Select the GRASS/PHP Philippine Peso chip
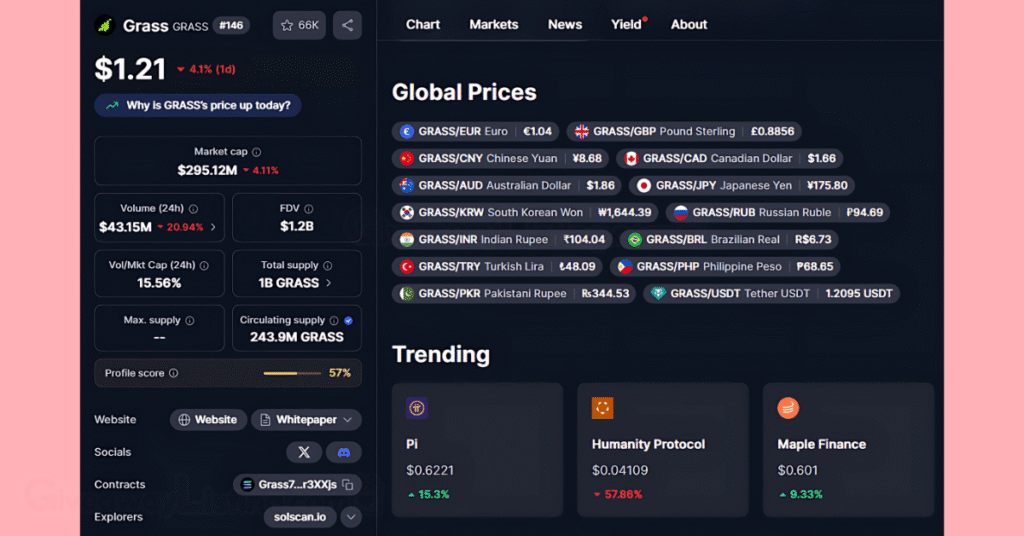The width and height of the screenshot is (1024, 536). (x=725, y=267)
